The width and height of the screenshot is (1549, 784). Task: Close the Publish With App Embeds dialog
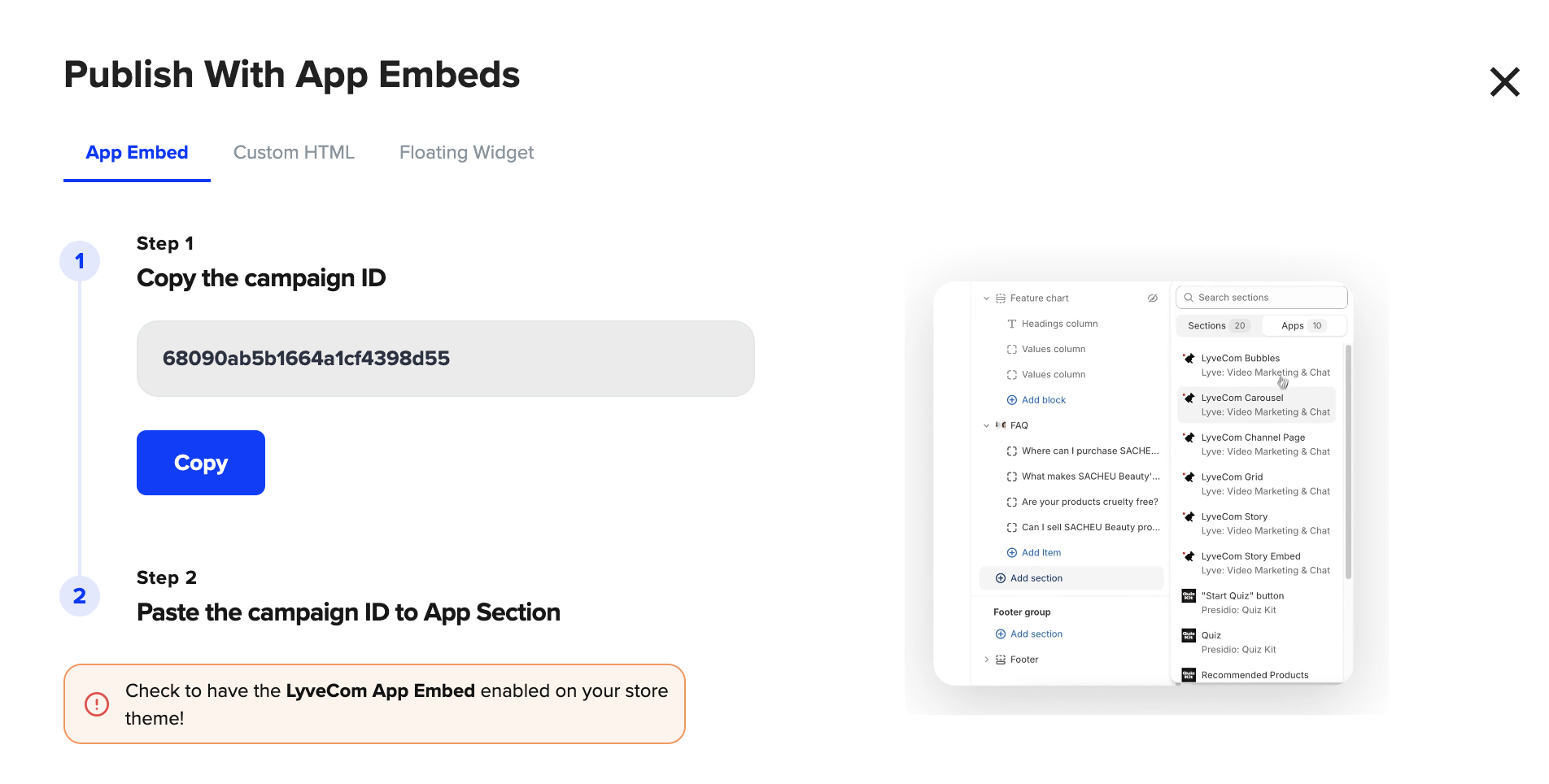tap(1504, 82)
